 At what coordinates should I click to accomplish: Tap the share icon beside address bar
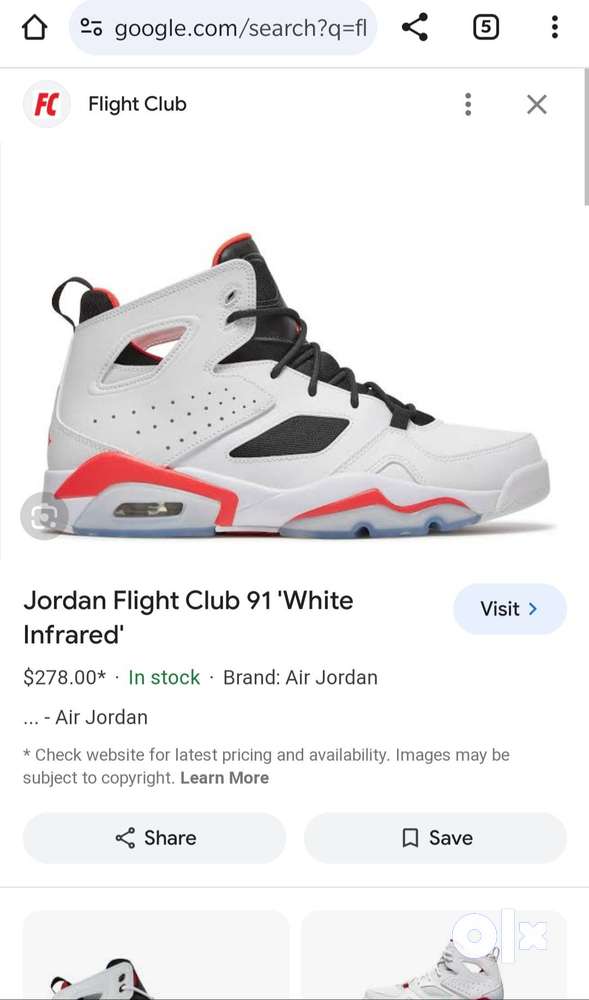(415, 27)
